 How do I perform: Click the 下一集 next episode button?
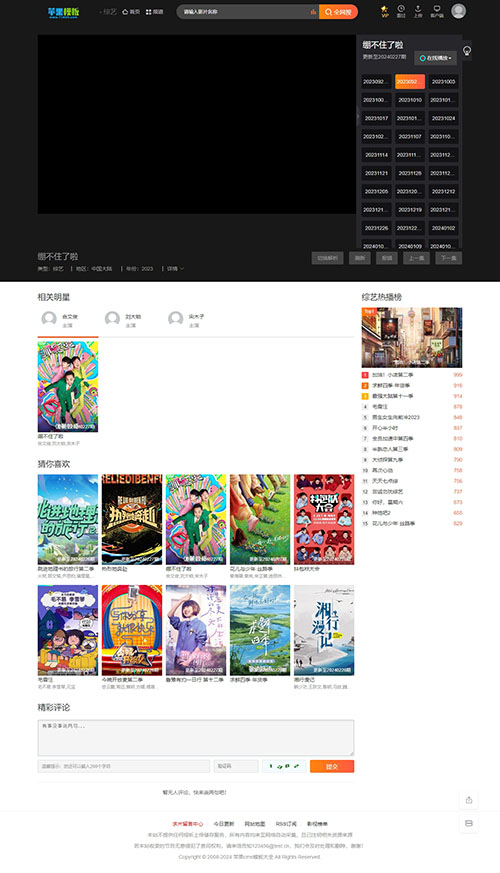pos(449,258)
